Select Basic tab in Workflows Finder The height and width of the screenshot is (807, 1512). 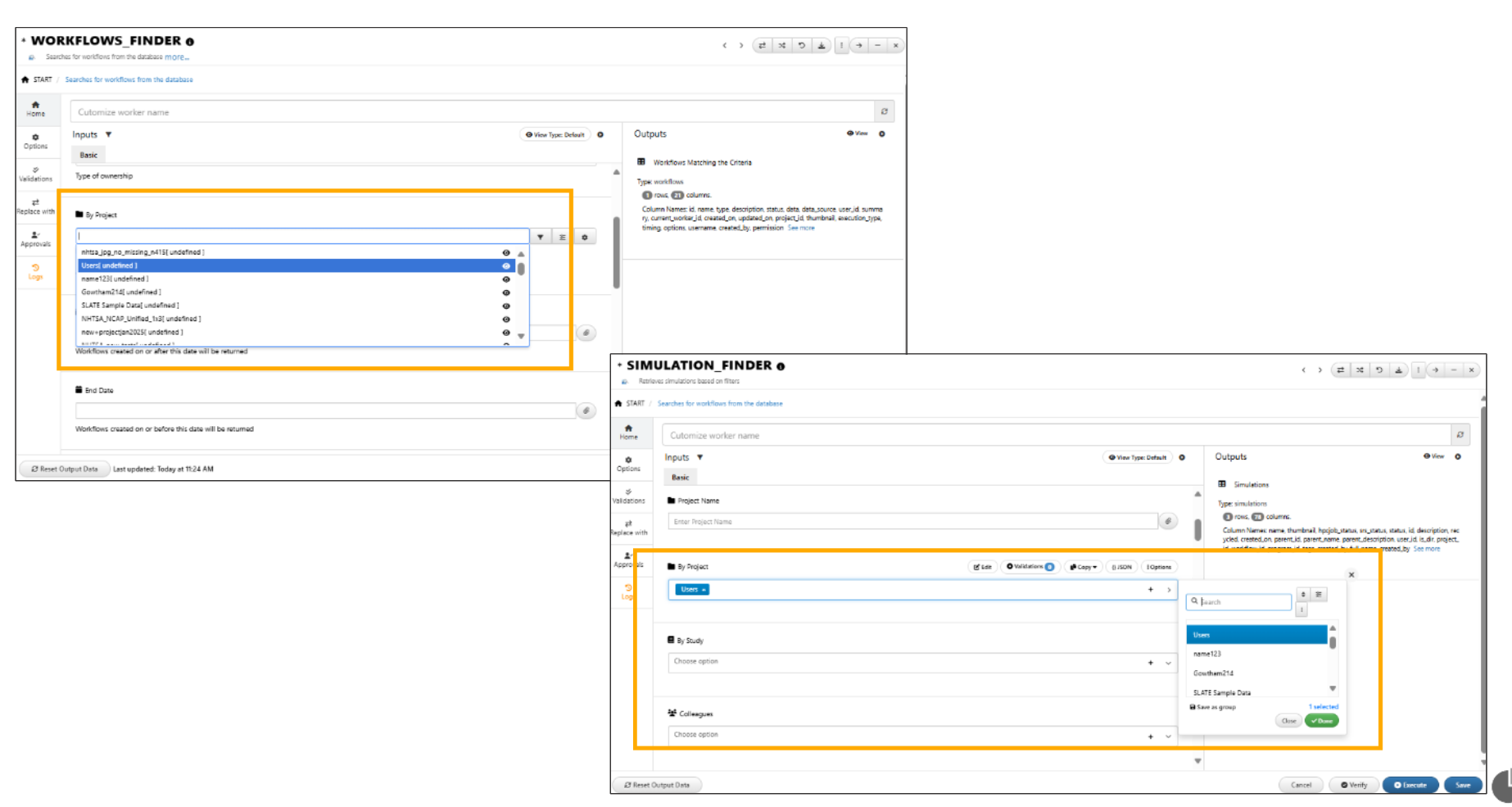coord(88,155)
